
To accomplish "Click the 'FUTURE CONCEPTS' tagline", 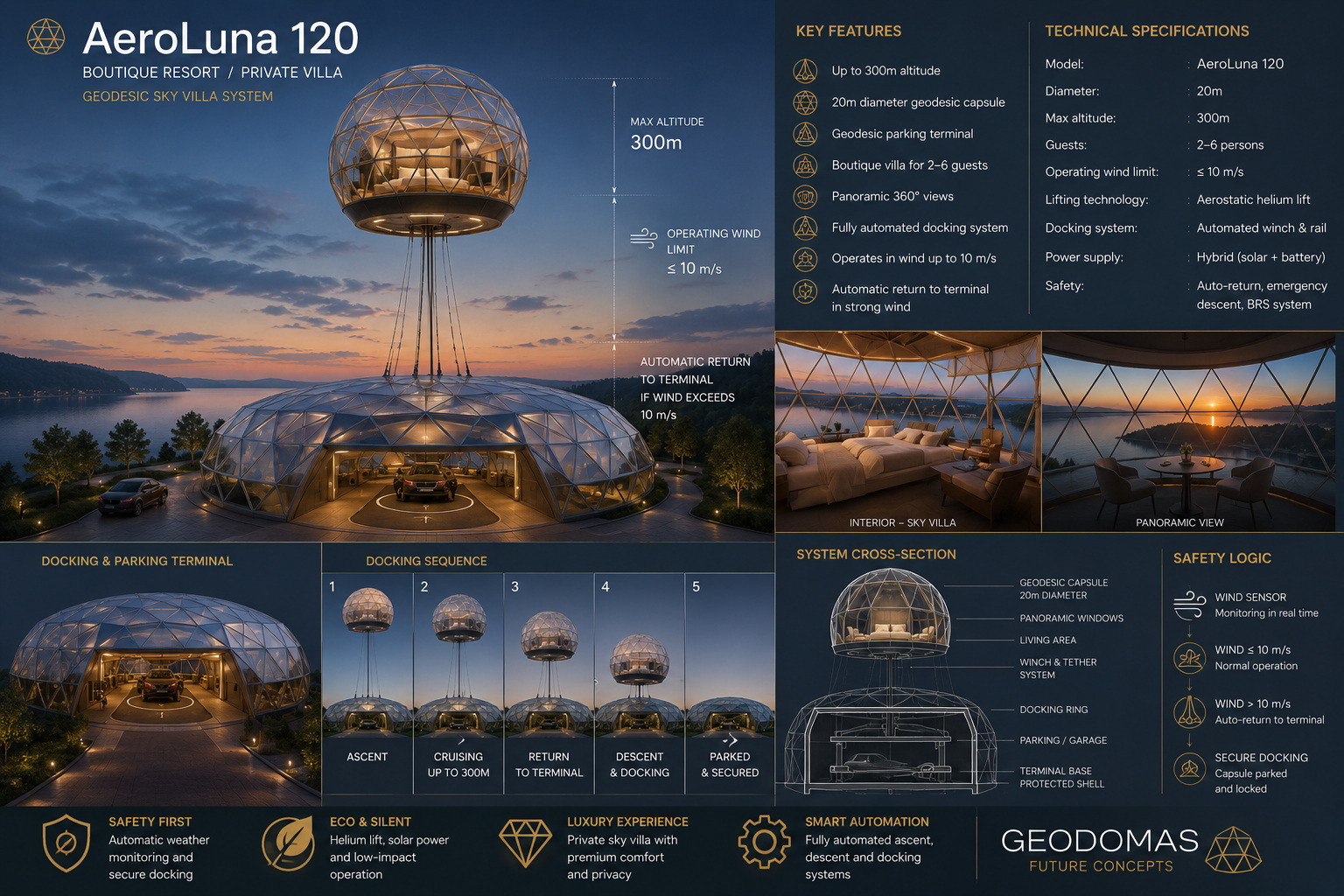I will tap(1101, 866).
